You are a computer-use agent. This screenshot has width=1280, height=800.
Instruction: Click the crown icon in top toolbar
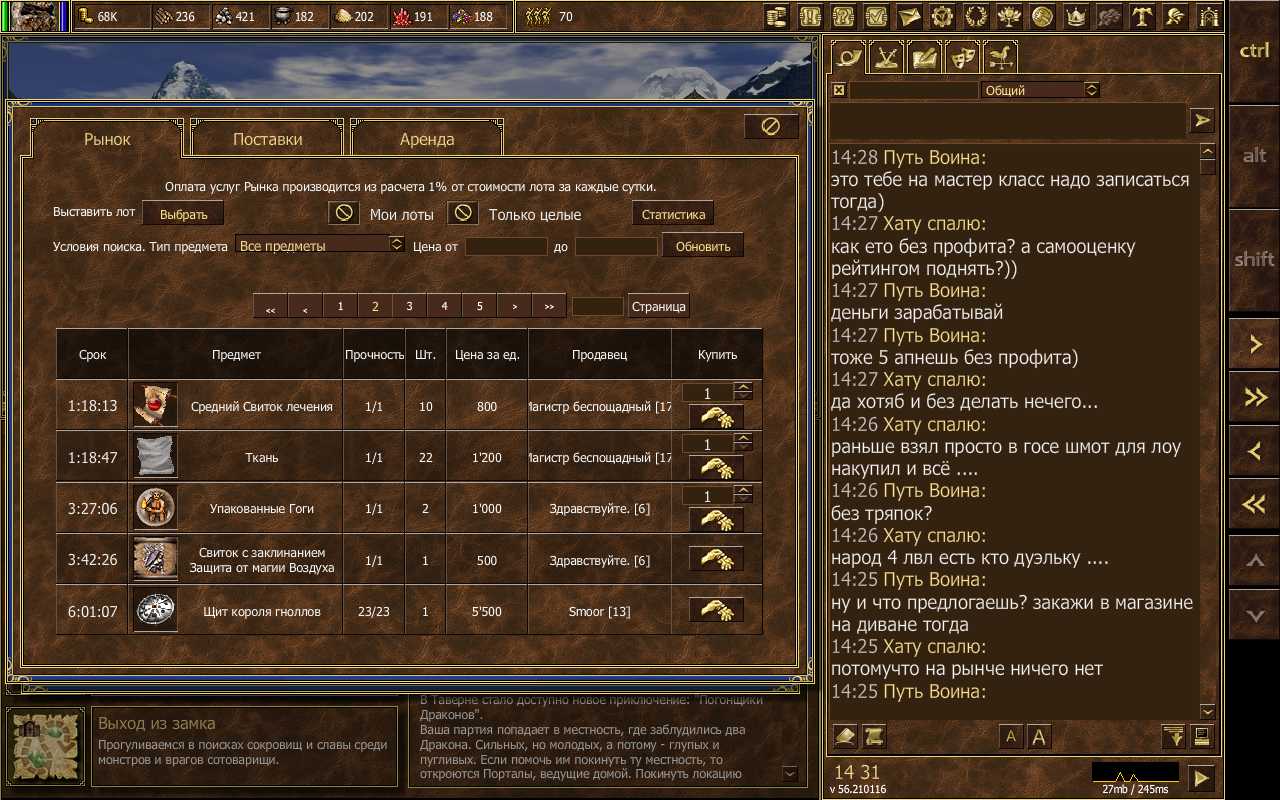[1076, 16]
